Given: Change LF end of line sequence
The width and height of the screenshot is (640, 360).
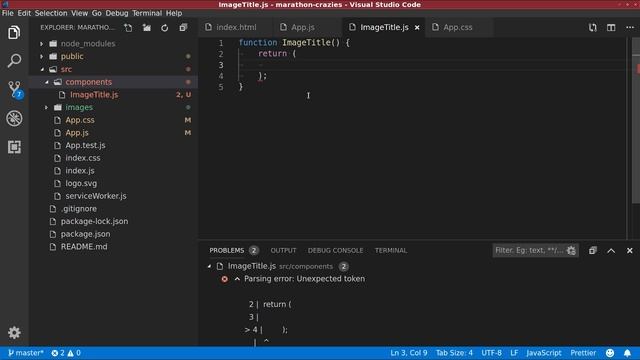Looking at the screenshot, I should (x=514, y=353).
